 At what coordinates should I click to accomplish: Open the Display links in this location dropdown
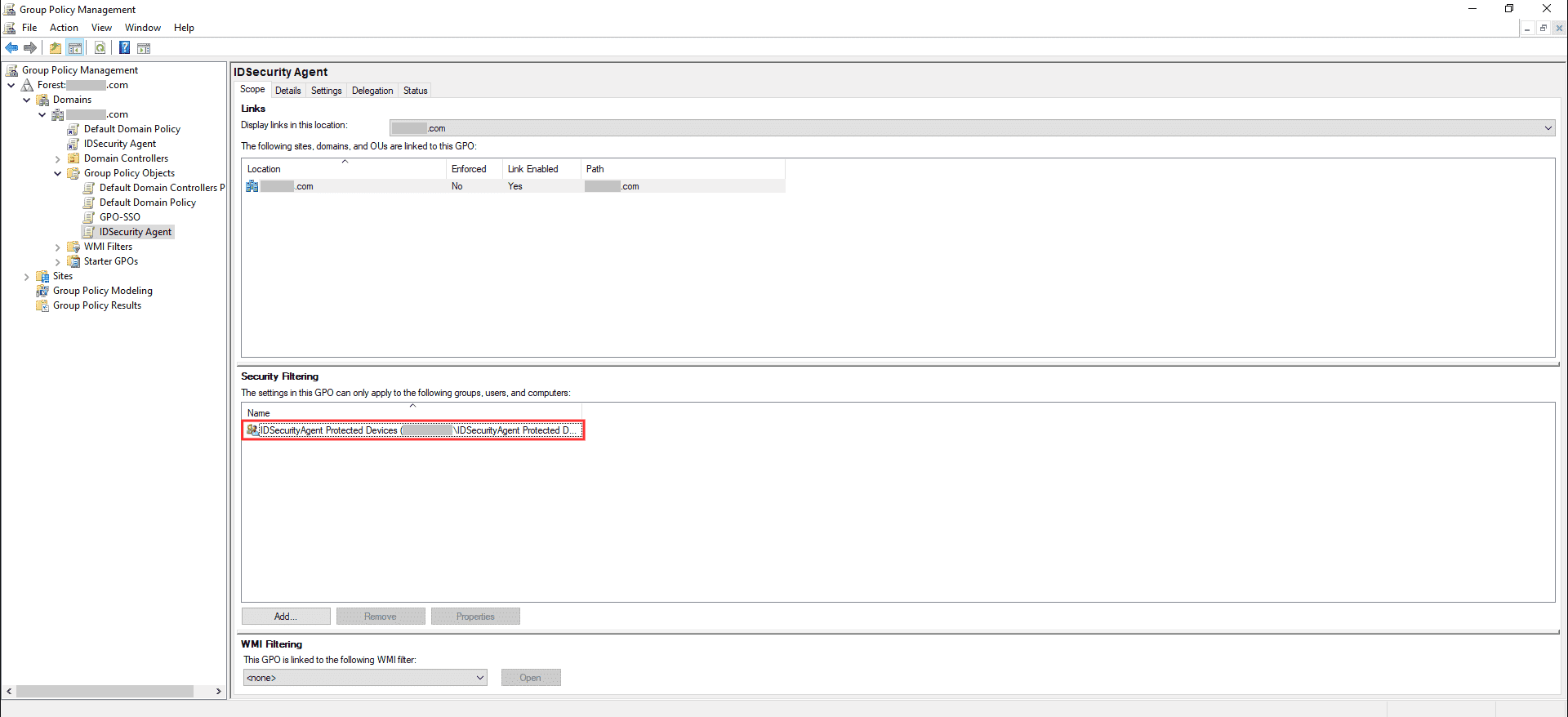pyautogui.click(x=972, y=128)
